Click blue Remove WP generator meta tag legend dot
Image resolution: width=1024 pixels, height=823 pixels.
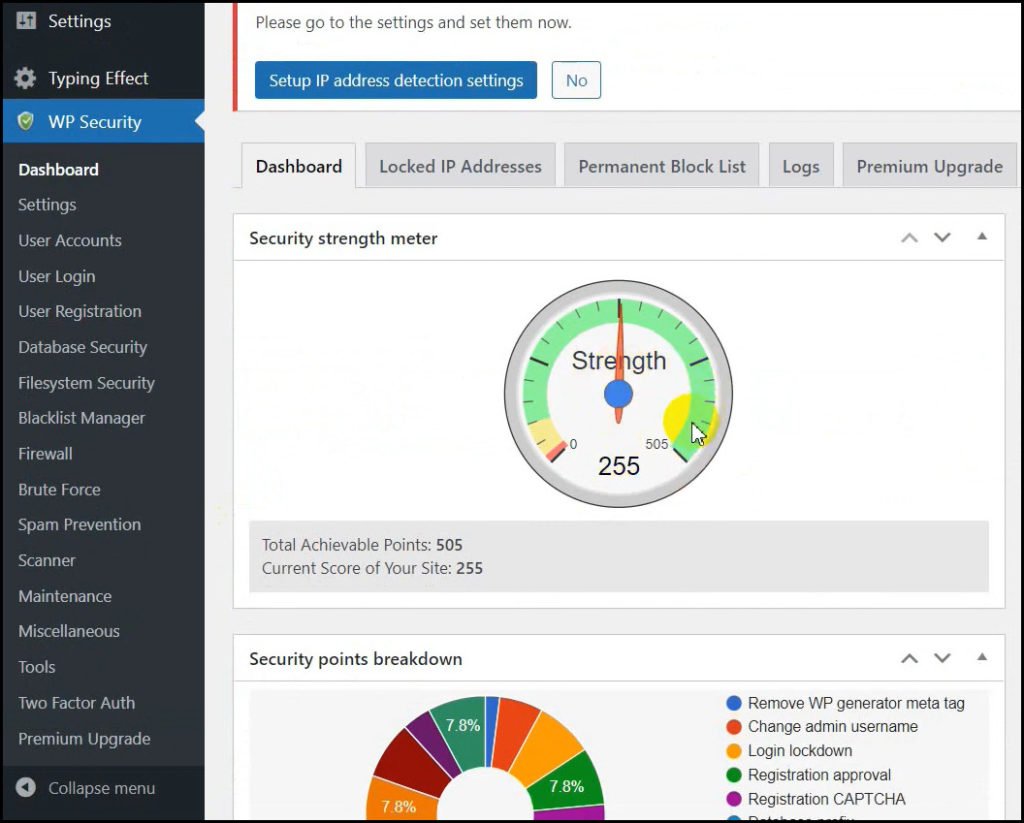[735, 703]
